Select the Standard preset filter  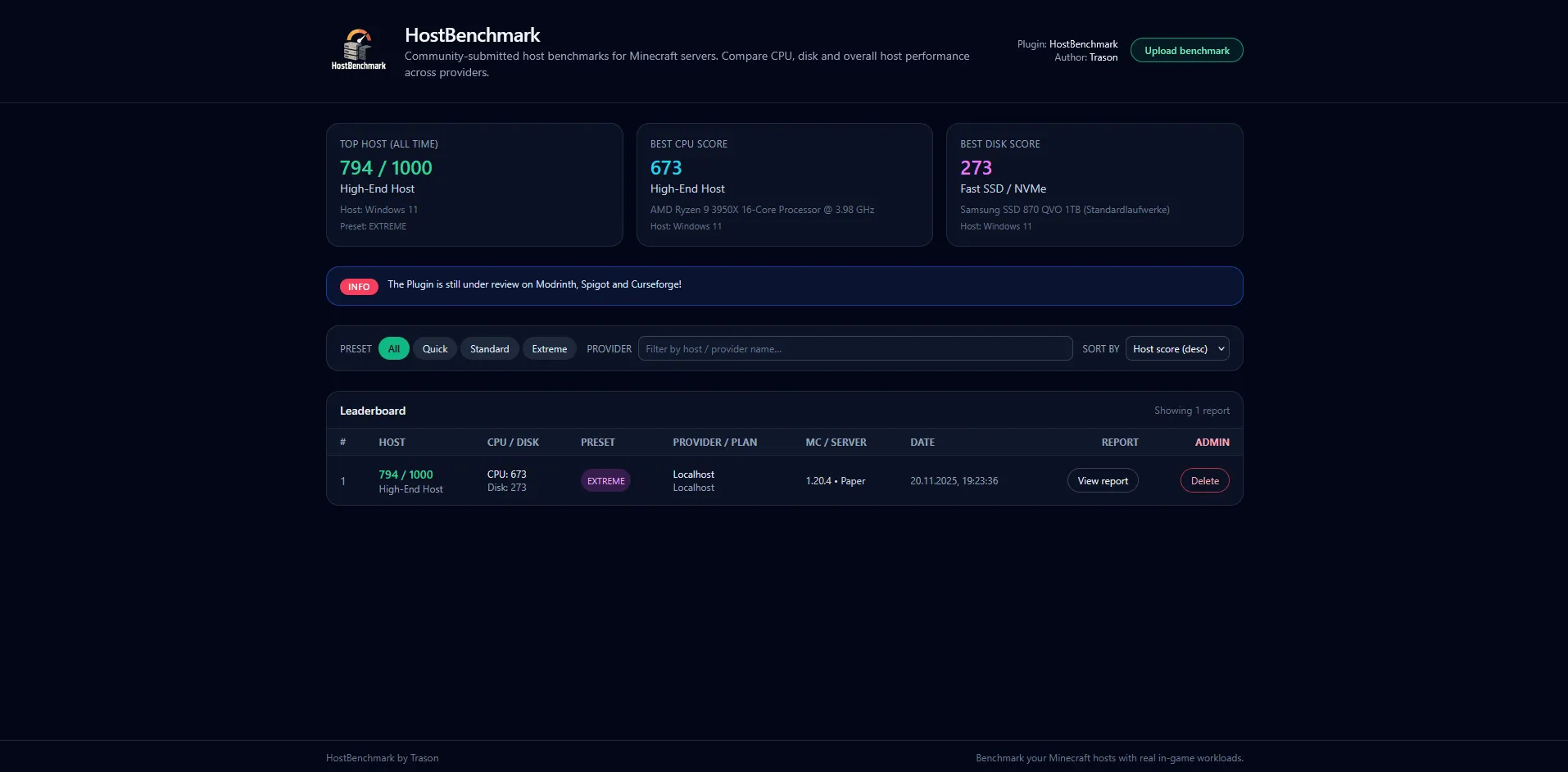pyautogui.click(x=489, y=348)
